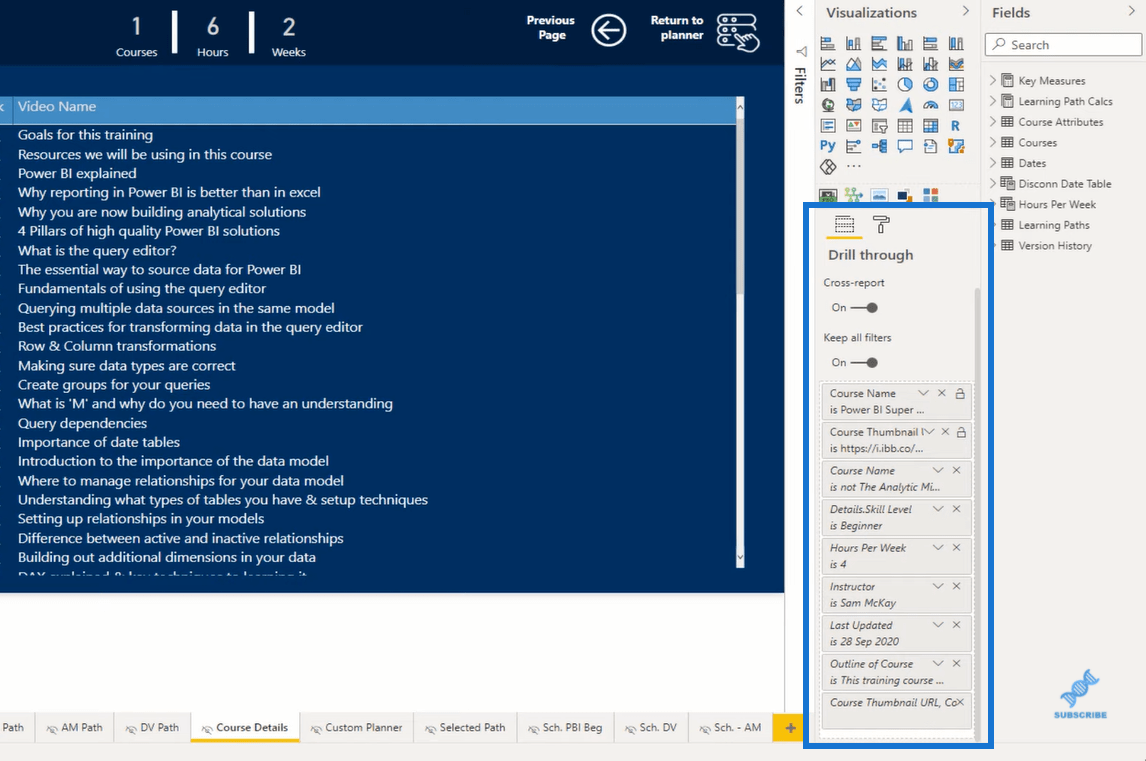Choose the funnel chart visual

point(853,85)
